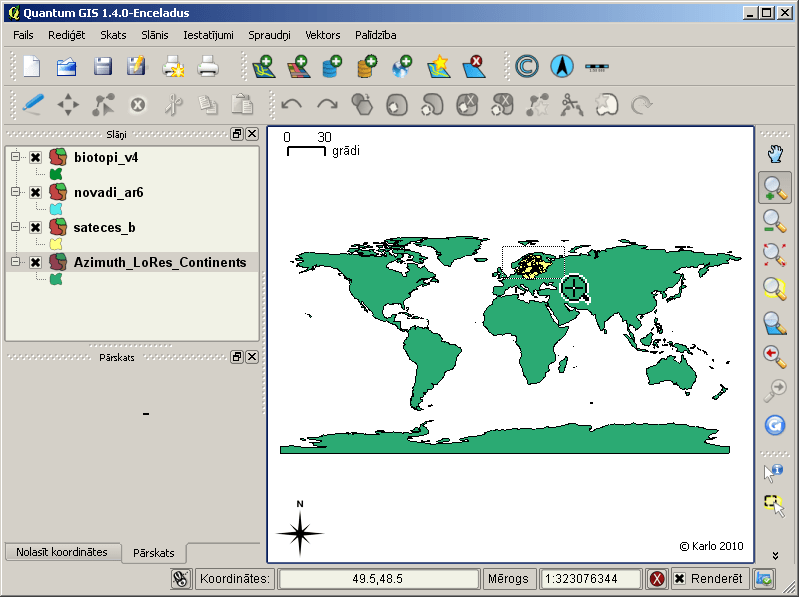Select the Zoom Out magnifier tool

point(775,222)
